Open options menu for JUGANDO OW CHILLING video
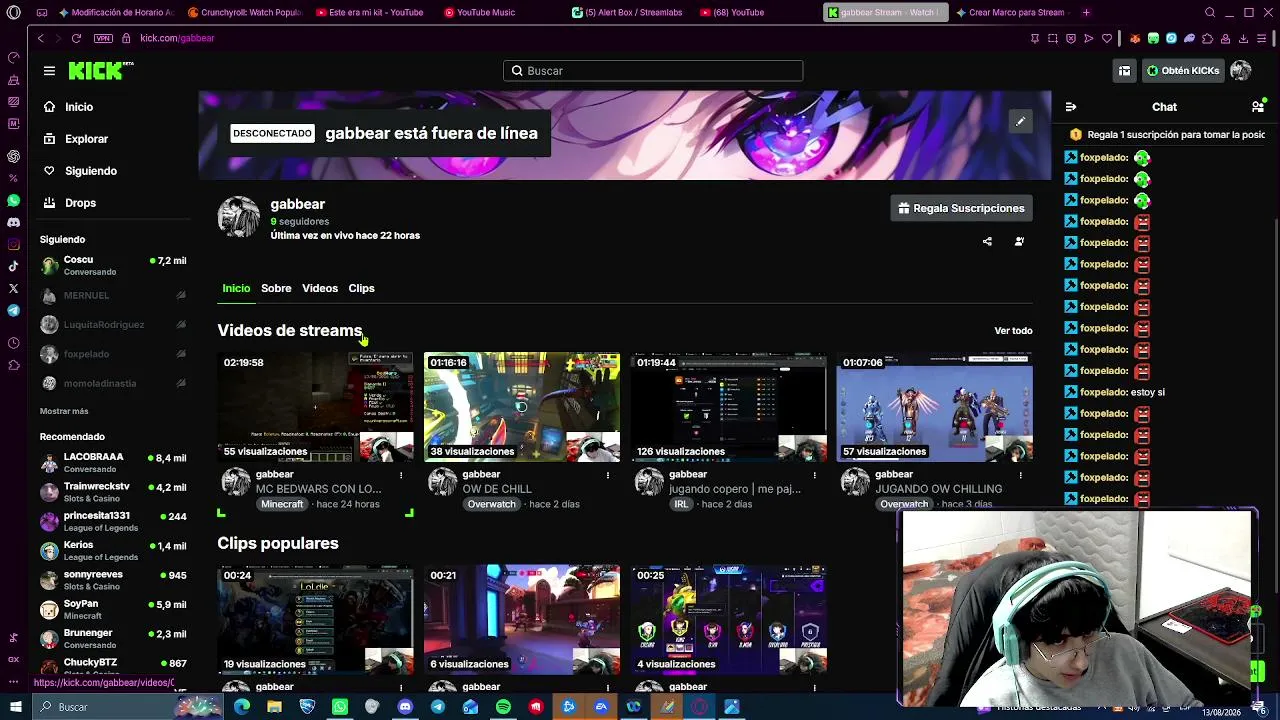Viewport: 1280px width, 720px height. coord(1020,475)
